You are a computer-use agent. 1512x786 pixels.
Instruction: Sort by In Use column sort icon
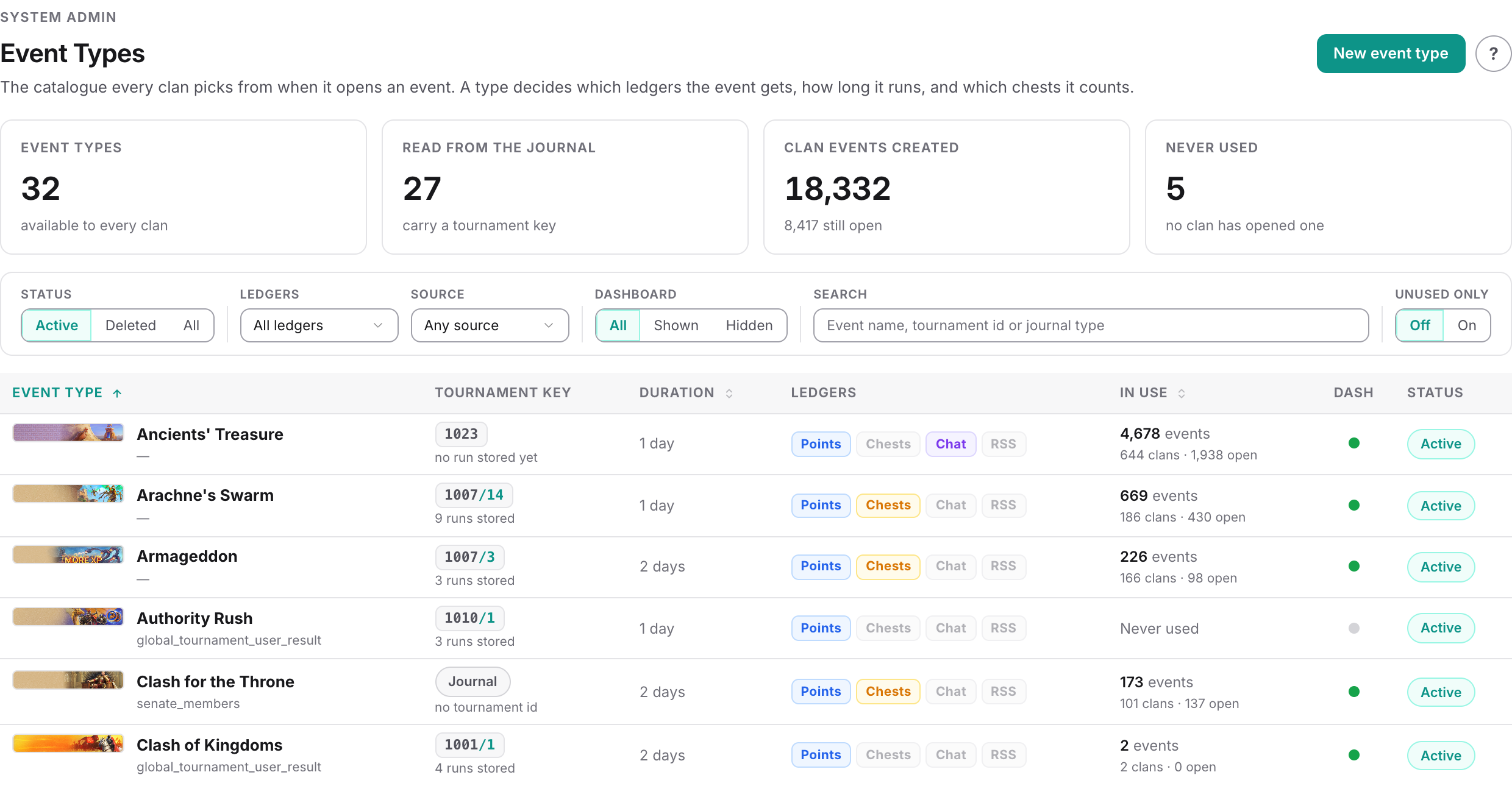[x=1182, y=393]
